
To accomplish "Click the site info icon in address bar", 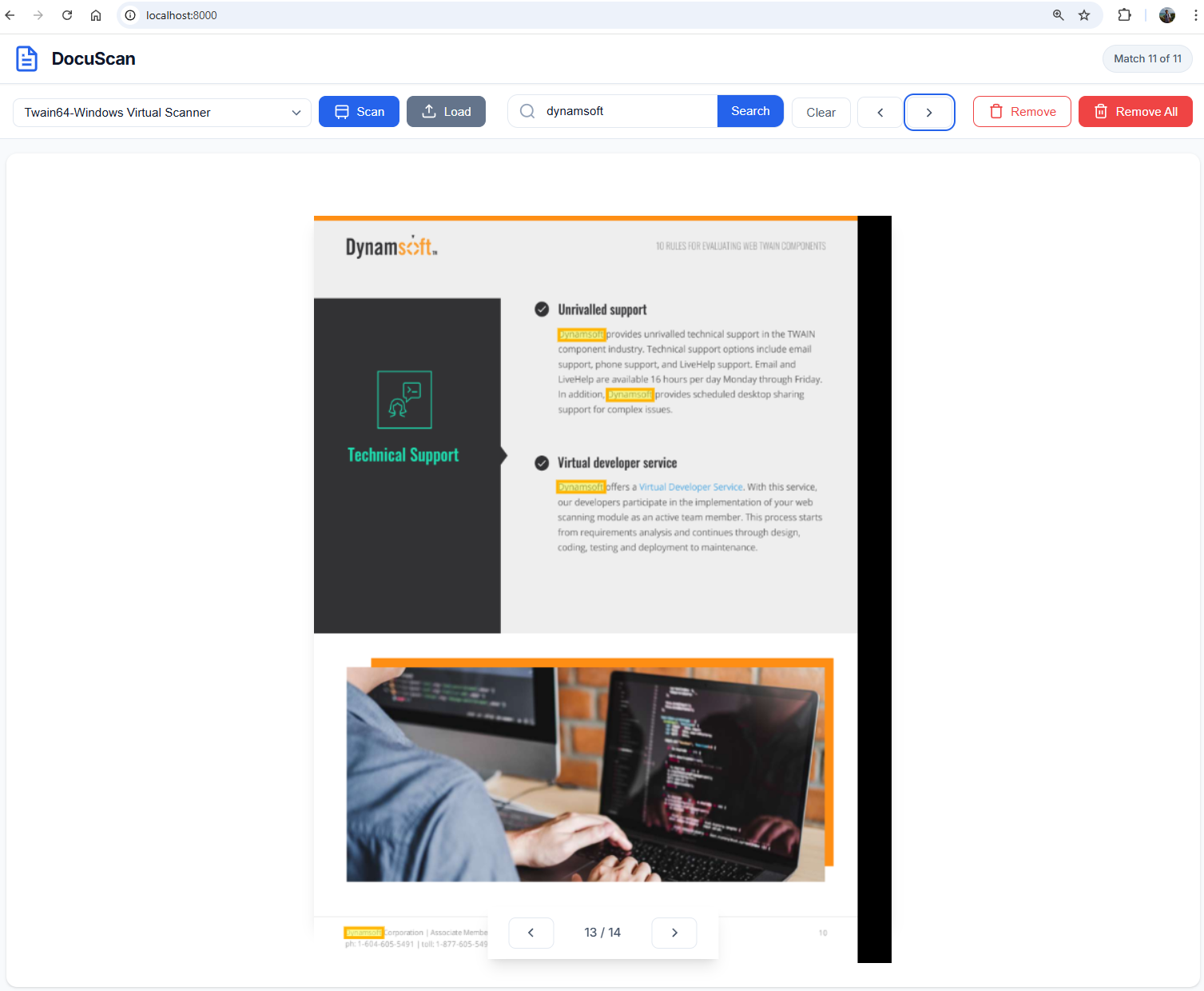I will click(x=129, y=15).
